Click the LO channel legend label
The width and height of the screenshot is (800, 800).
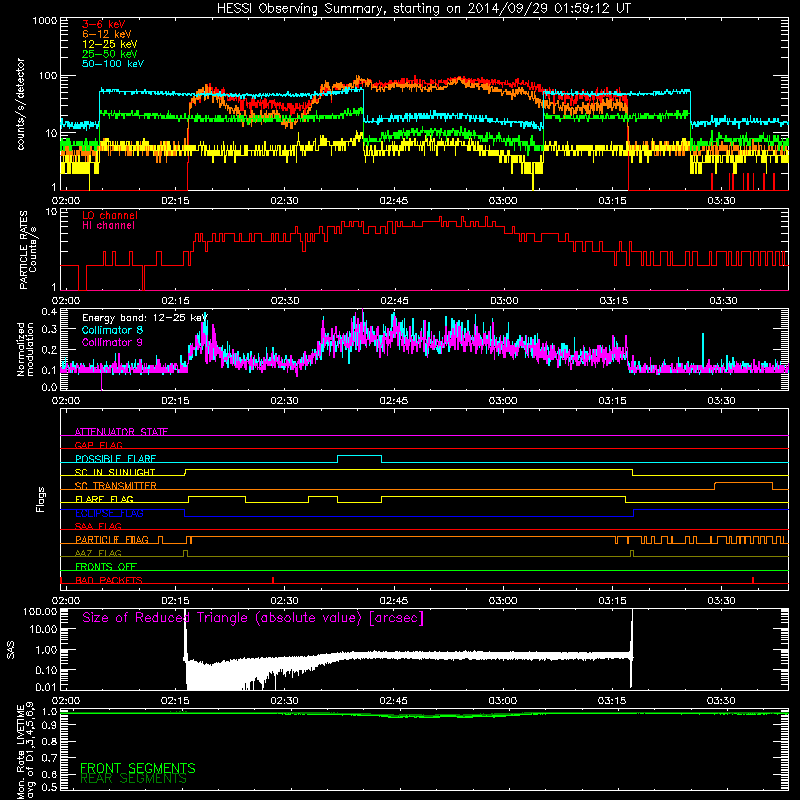pos(110,215)
